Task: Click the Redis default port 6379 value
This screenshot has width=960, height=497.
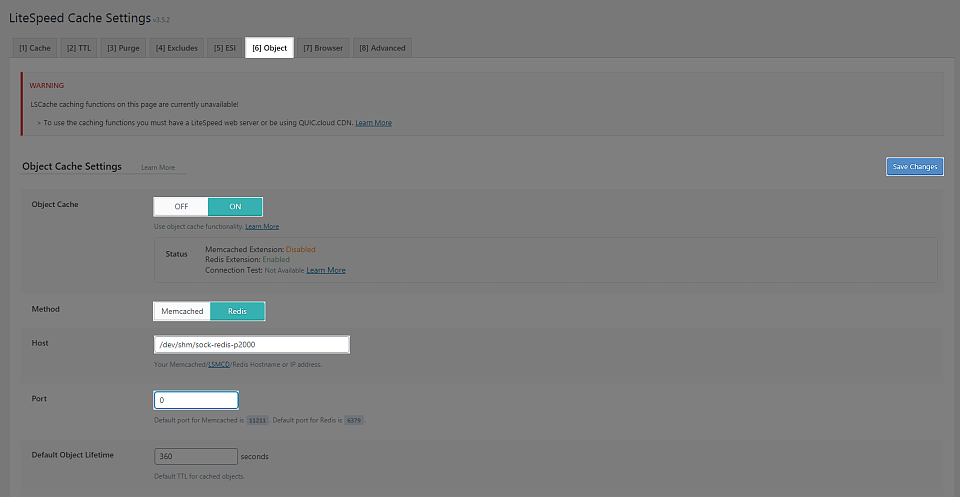Action: point(354,420)
